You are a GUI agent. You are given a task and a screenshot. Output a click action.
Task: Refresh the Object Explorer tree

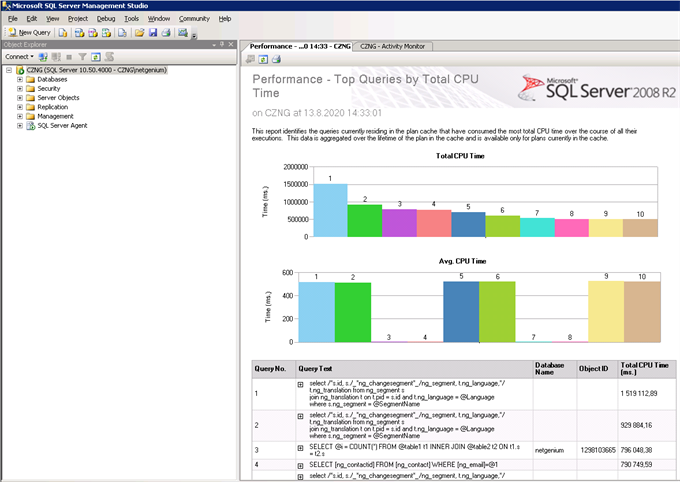coord(96,57)
